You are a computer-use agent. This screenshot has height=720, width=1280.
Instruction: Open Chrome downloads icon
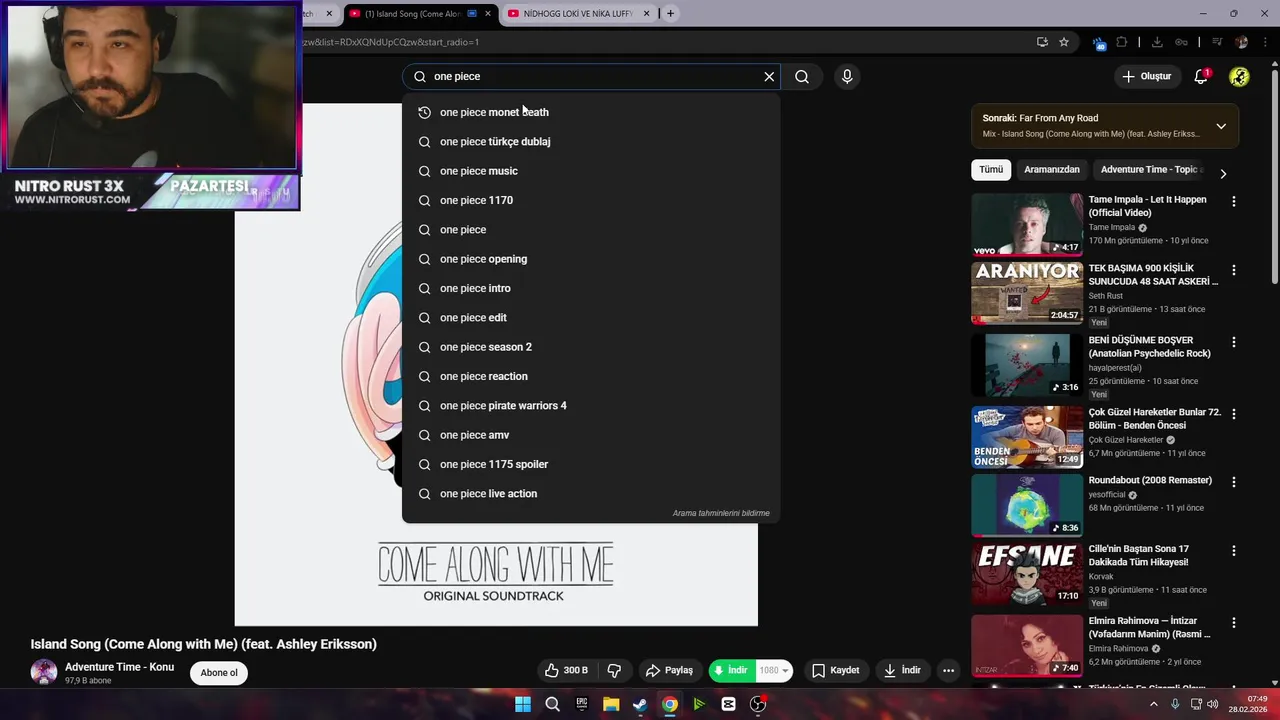1157,42
